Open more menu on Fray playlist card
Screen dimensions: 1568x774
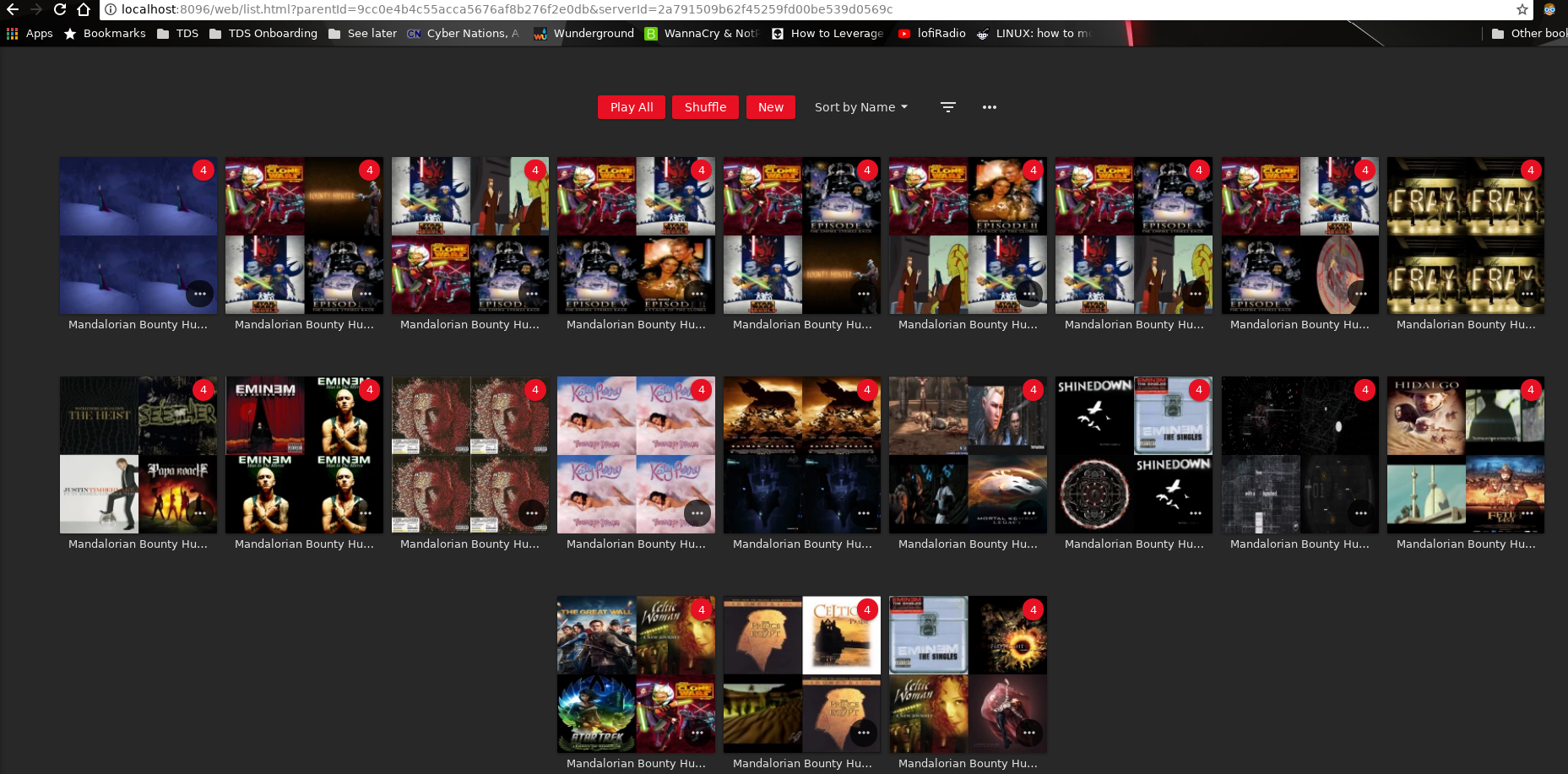coord(1527,294)
